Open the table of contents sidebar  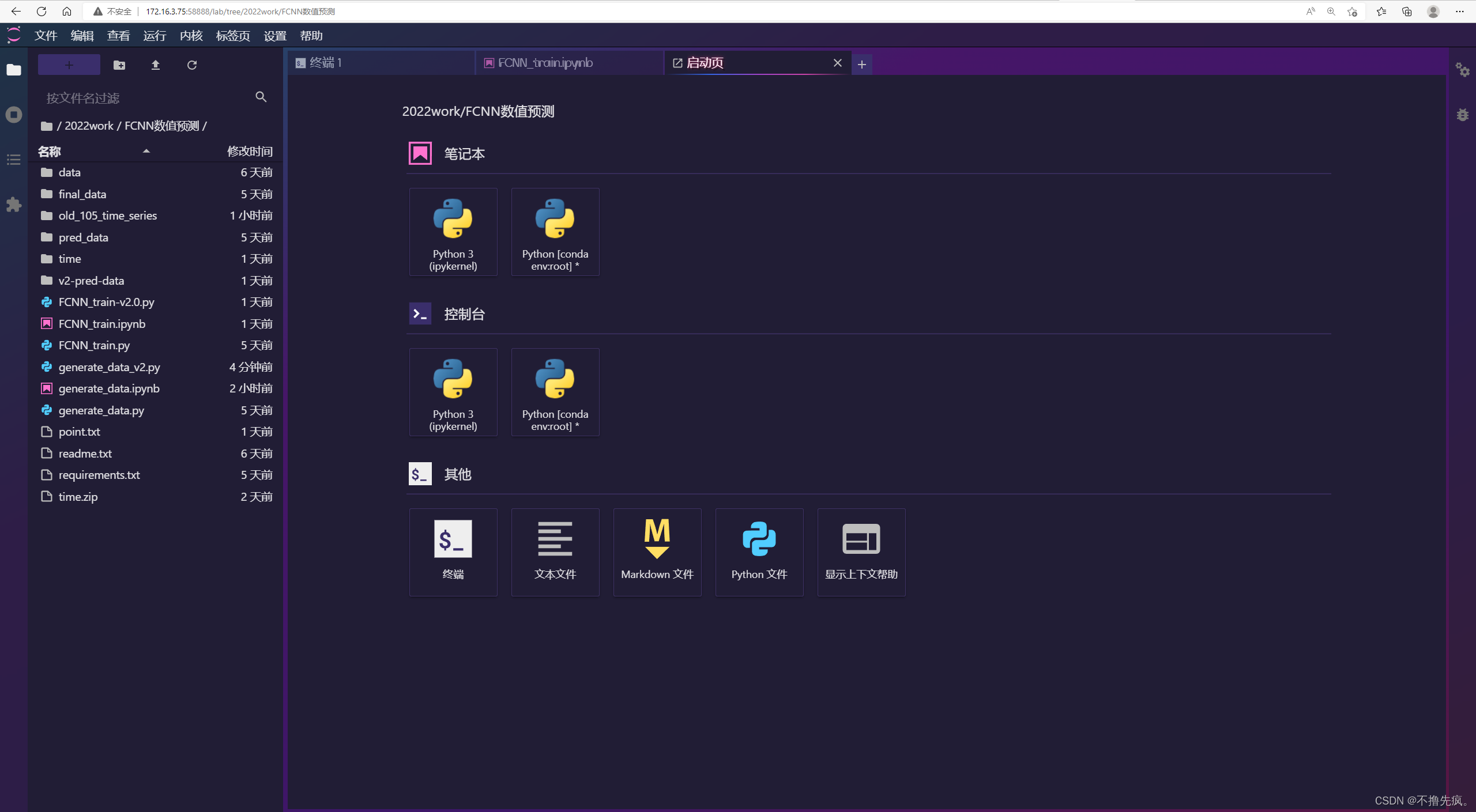tap(14, 160)
